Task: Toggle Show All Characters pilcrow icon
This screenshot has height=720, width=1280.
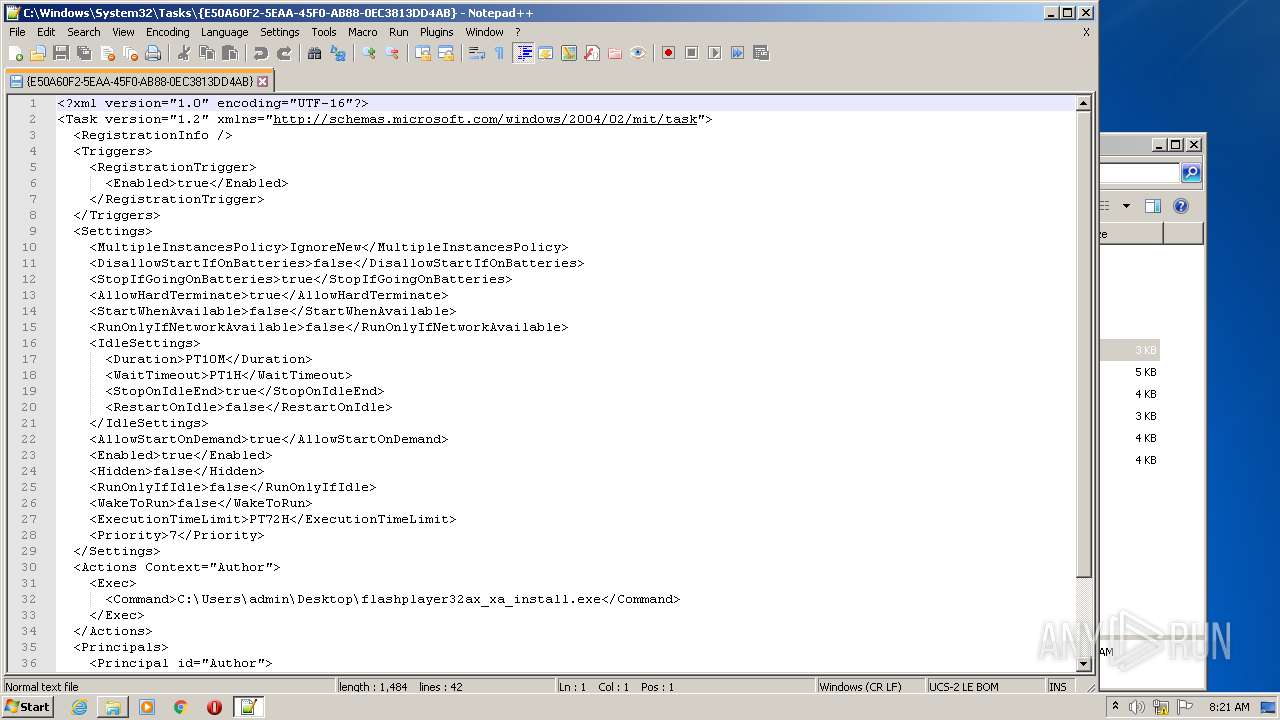Action: (x=499, y=53)
